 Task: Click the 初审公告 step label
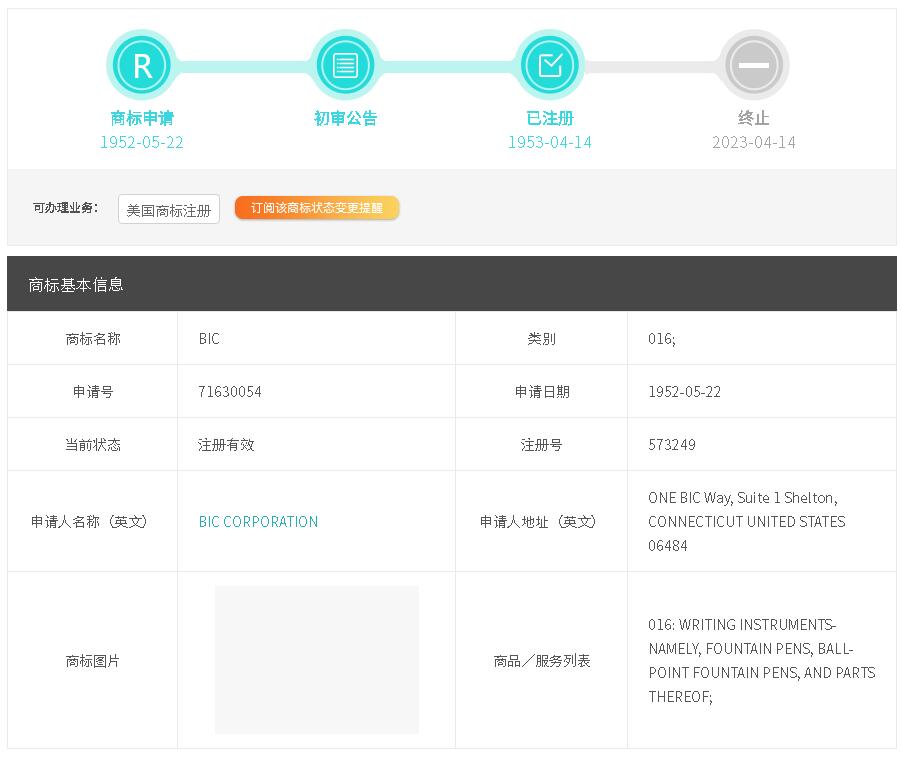pos(345,118)
